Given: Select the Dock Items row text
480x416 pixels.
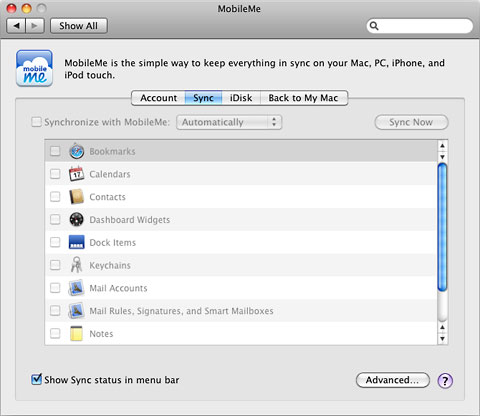Looking at the screenshot, I should [113, 242].
